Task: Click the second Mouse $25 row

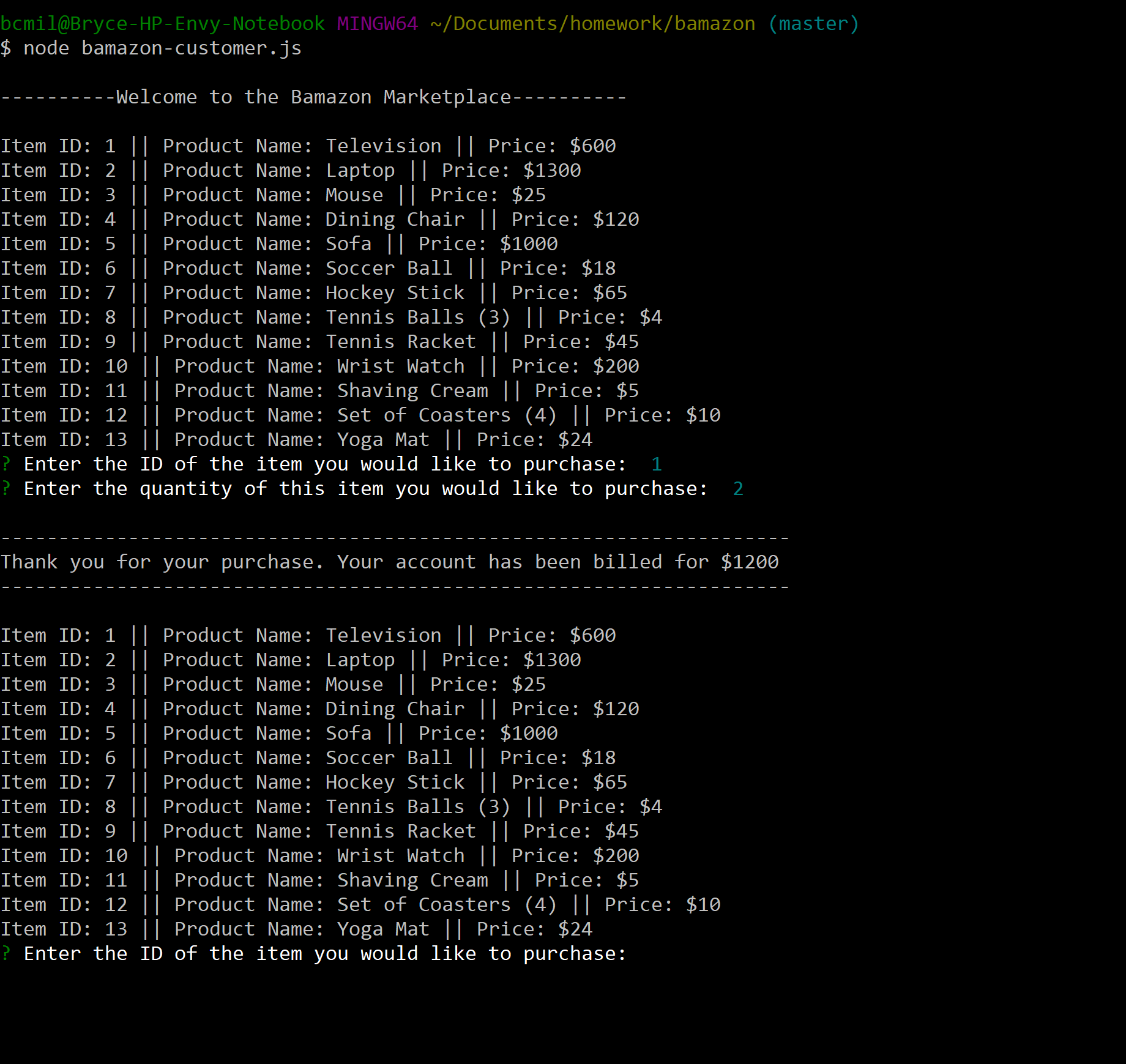Action: (273, 685)
